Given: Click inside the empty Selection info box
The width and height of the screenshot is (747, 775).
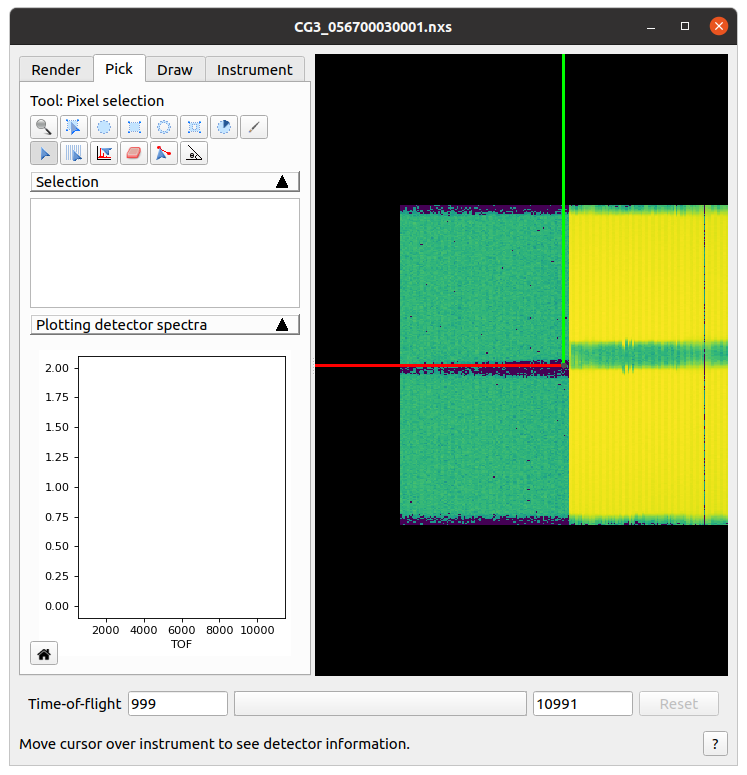Looking at the screenshot, I should [x=165, y=253].
